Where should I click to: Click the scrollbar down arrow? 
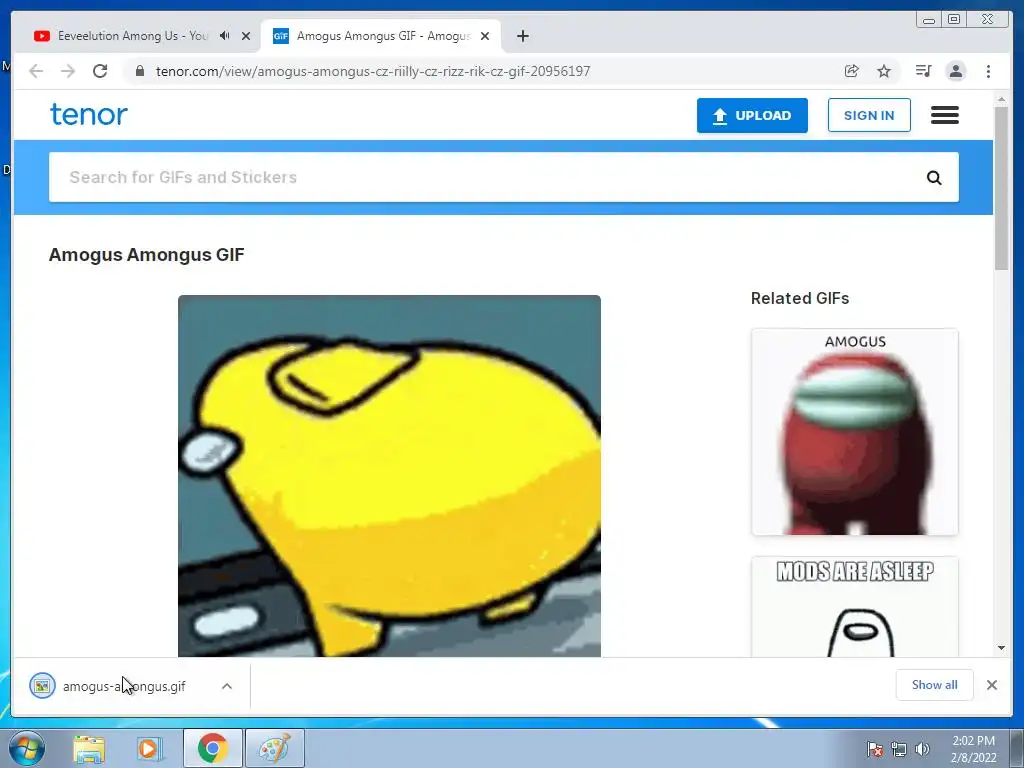click(x=1002, y=648)
